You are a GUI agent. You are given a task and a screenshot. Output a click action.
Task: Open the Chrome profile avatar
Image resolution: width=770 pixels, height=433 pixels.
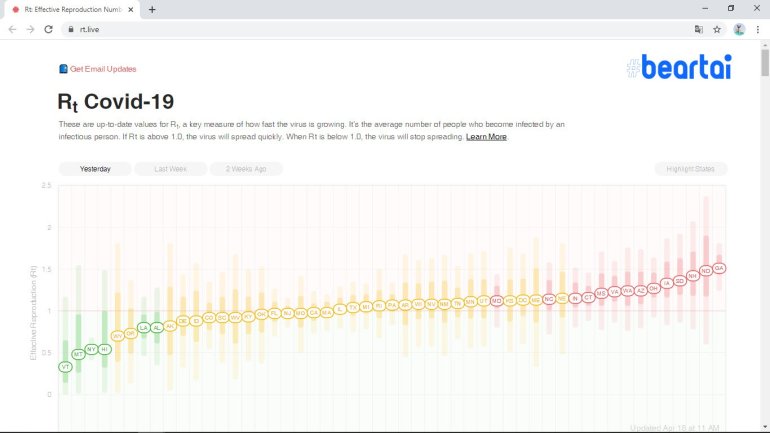(739, 29)
